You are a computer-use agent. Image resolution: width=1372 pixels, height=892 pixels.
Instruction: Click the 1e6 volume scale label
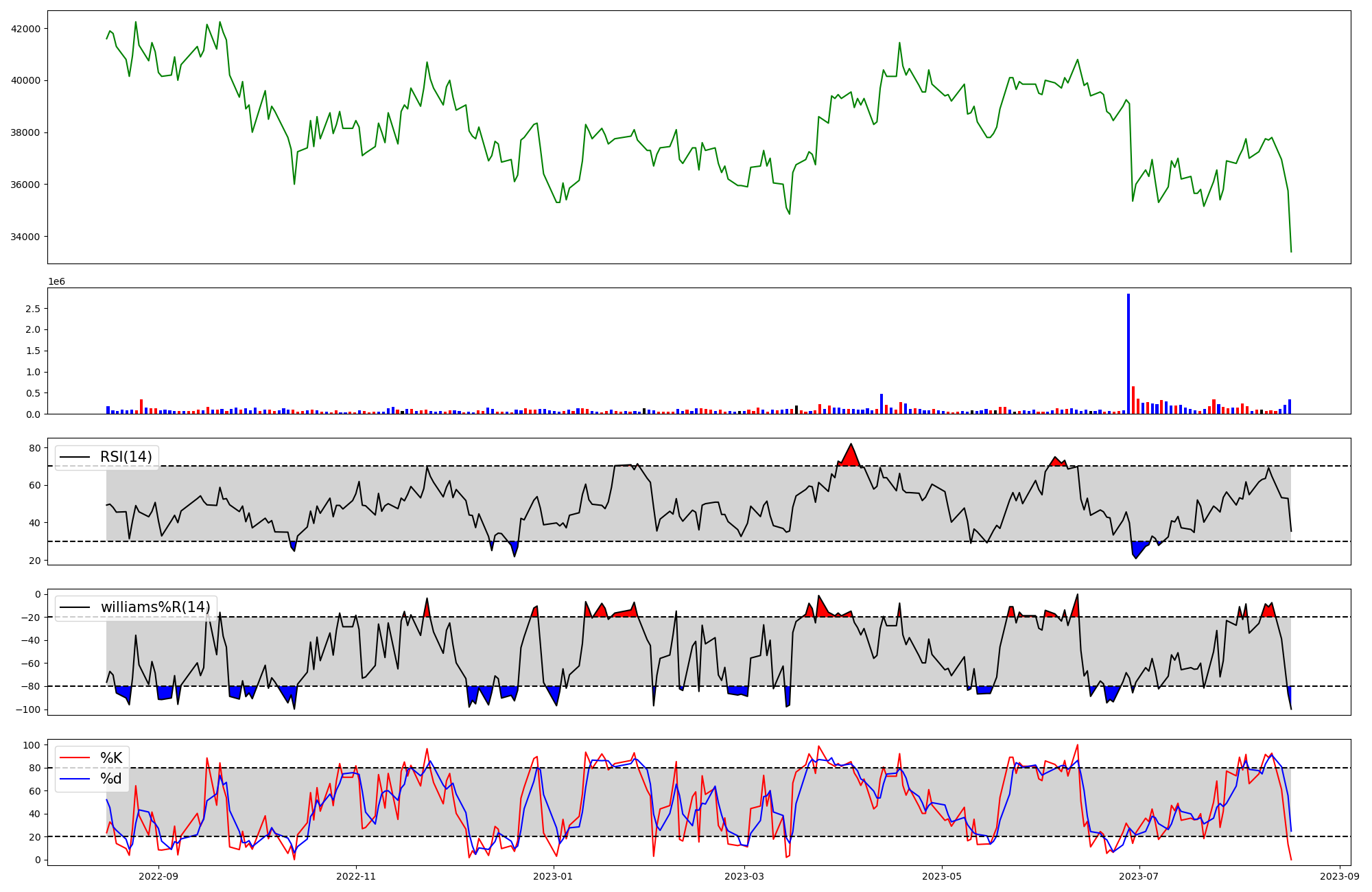click(56, 282)
